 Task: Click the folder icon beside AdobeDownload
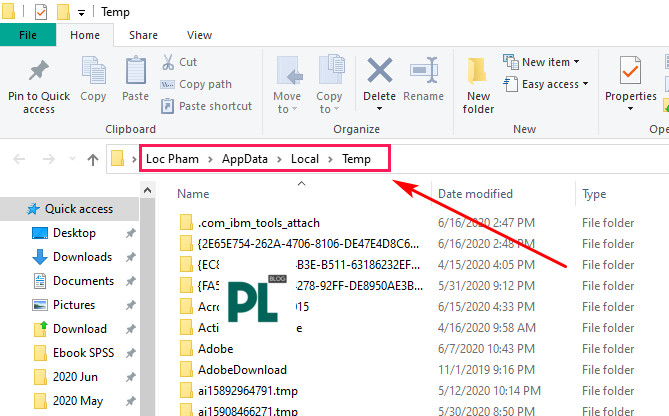click(x=186, y=369)
